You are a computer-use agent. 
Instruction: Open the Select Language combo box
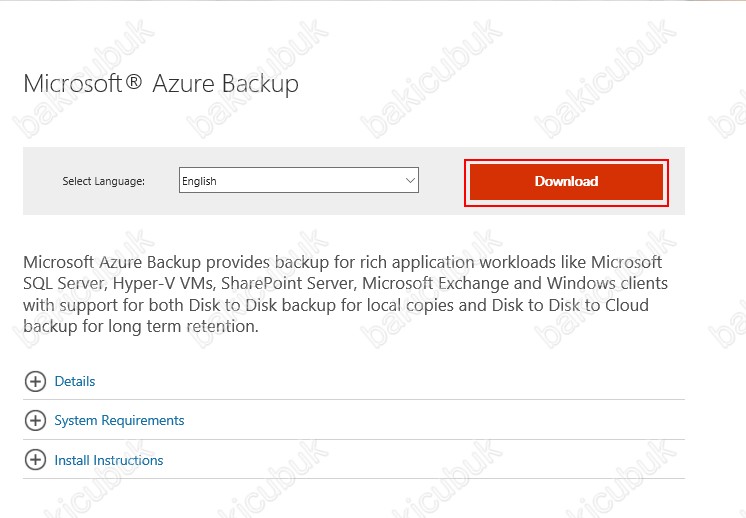(299, 180)
